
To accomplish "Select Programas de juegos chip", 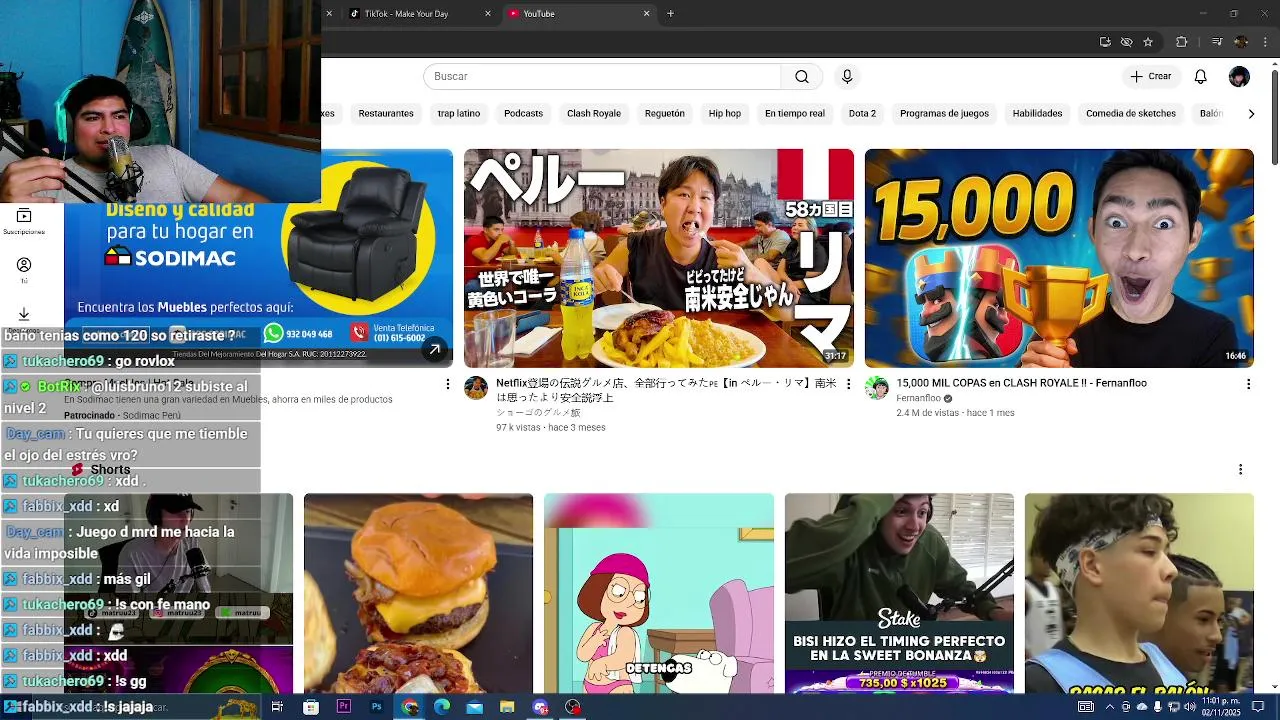I will (x=944, y=114).
